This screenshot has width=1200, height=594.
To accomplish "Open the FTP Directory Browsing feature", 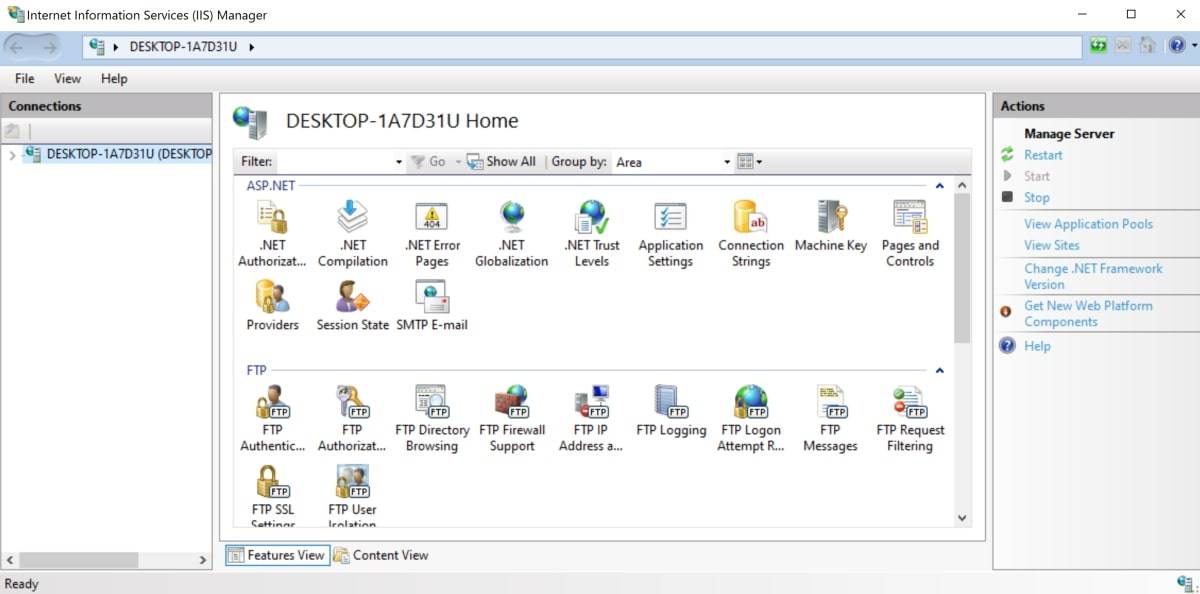I will 432,419.
